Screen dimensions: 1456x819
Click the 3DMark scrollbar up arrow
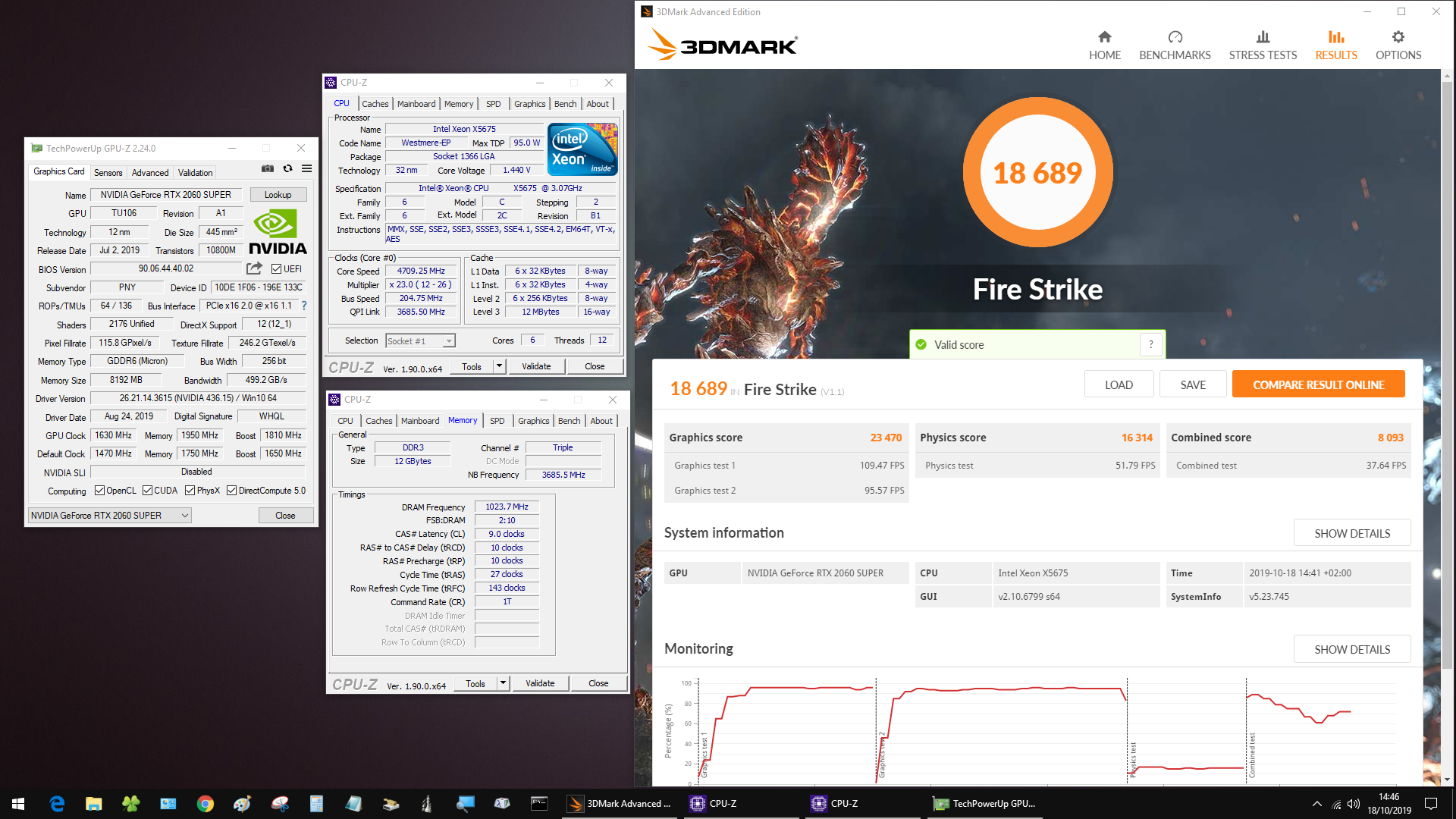[x=1447, y=76]
